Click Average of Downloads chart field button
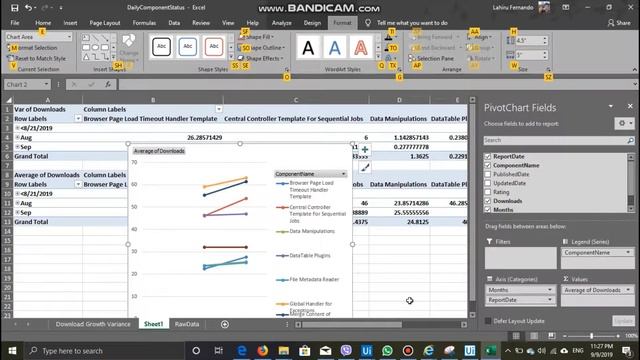 click(x=159, y=151)
